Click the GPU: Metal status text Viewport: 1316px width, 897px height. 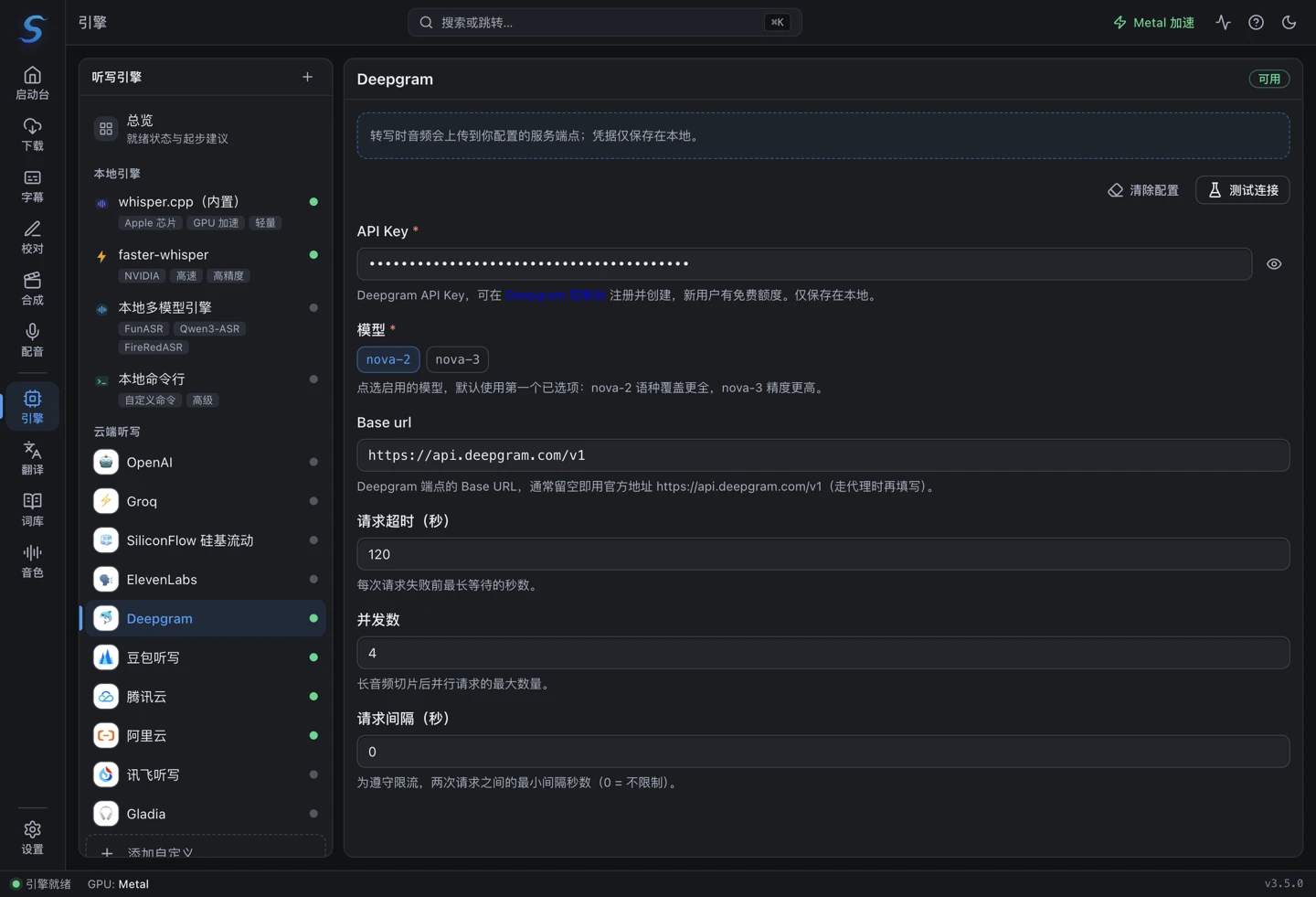tap(118, 884)
